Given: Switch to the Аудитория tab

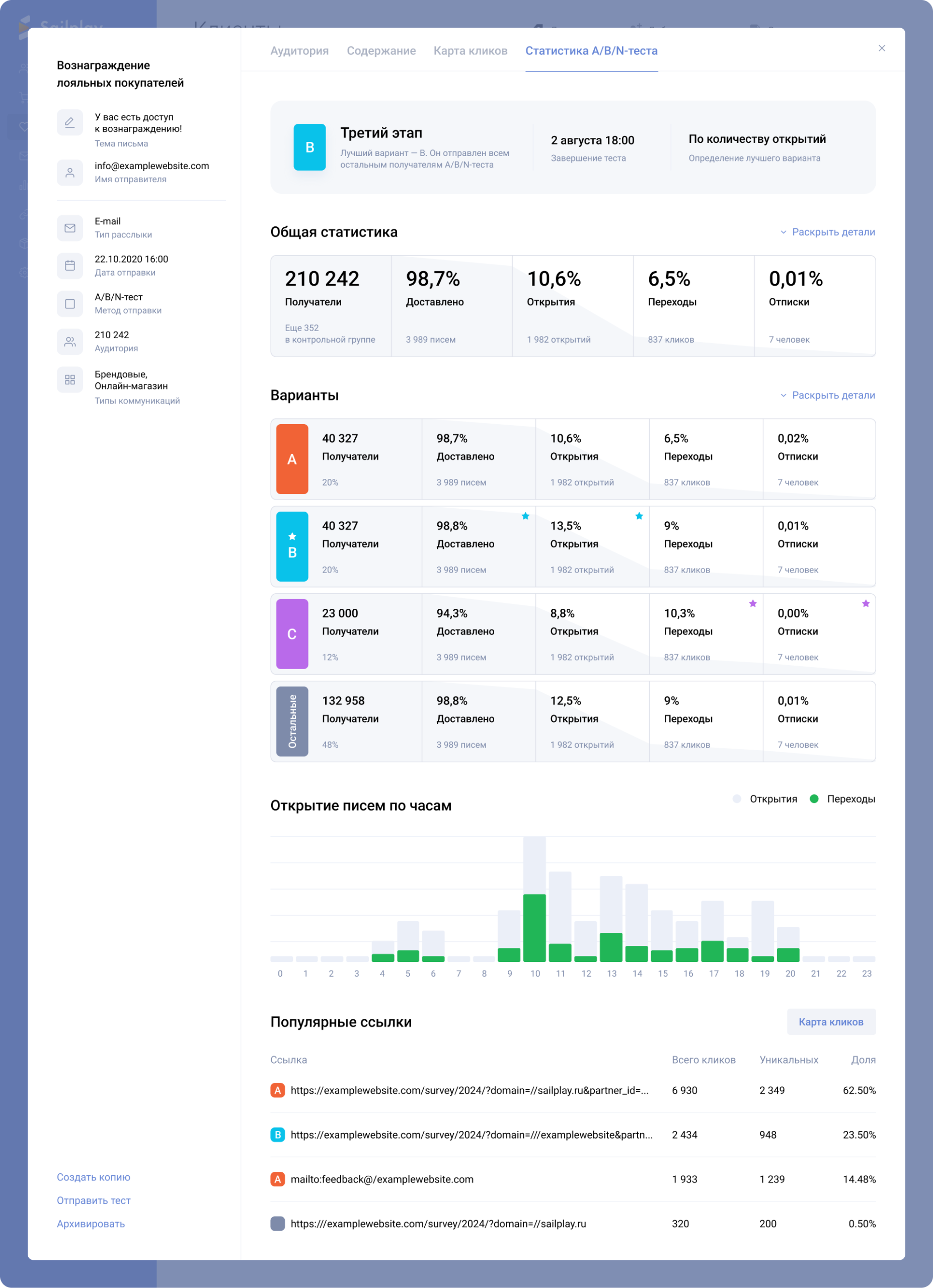Looking at the screenshot, I should [299, 50].
